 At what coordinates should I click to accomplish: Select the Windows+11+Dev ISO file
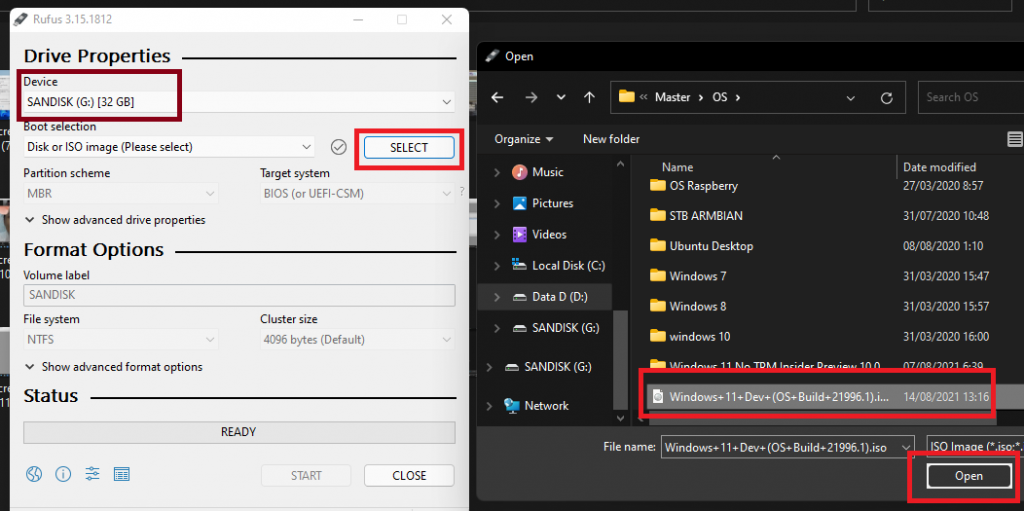click(770, 397)
